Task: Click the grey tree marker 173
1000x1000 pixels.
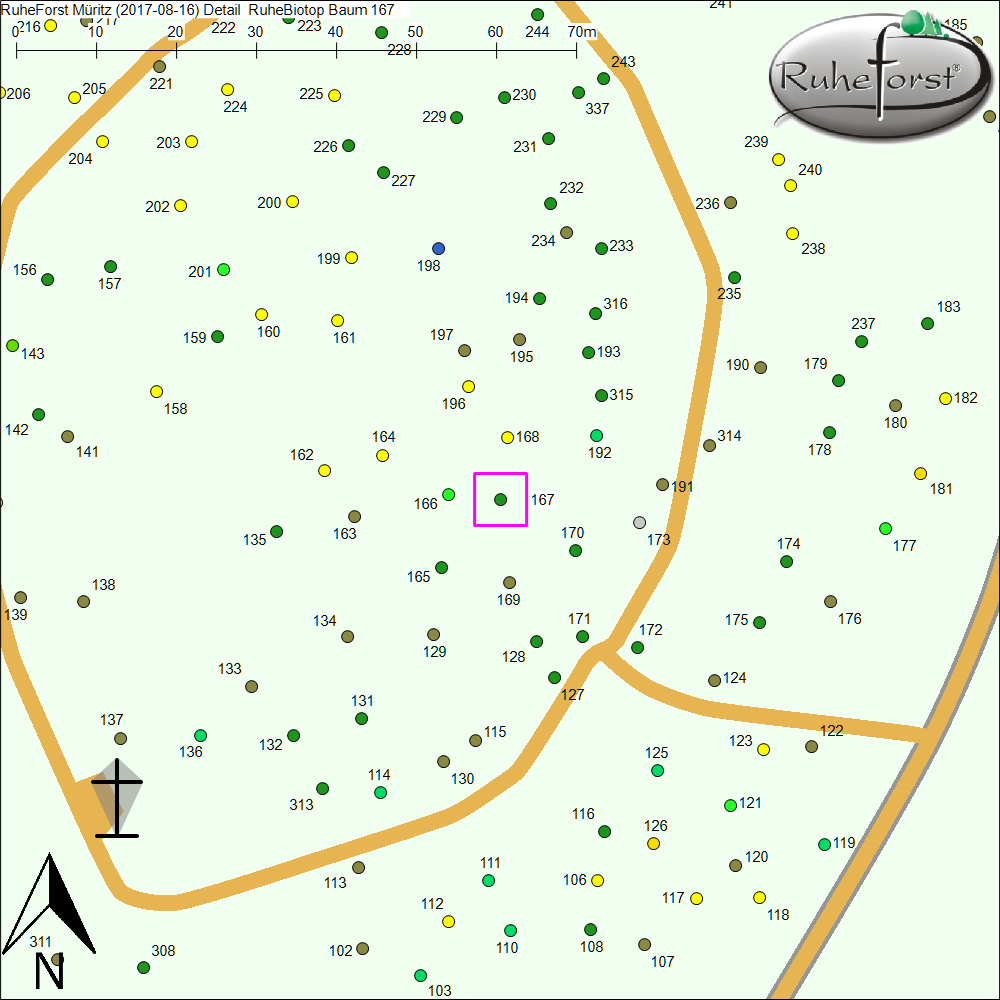Action: point(640,522)
